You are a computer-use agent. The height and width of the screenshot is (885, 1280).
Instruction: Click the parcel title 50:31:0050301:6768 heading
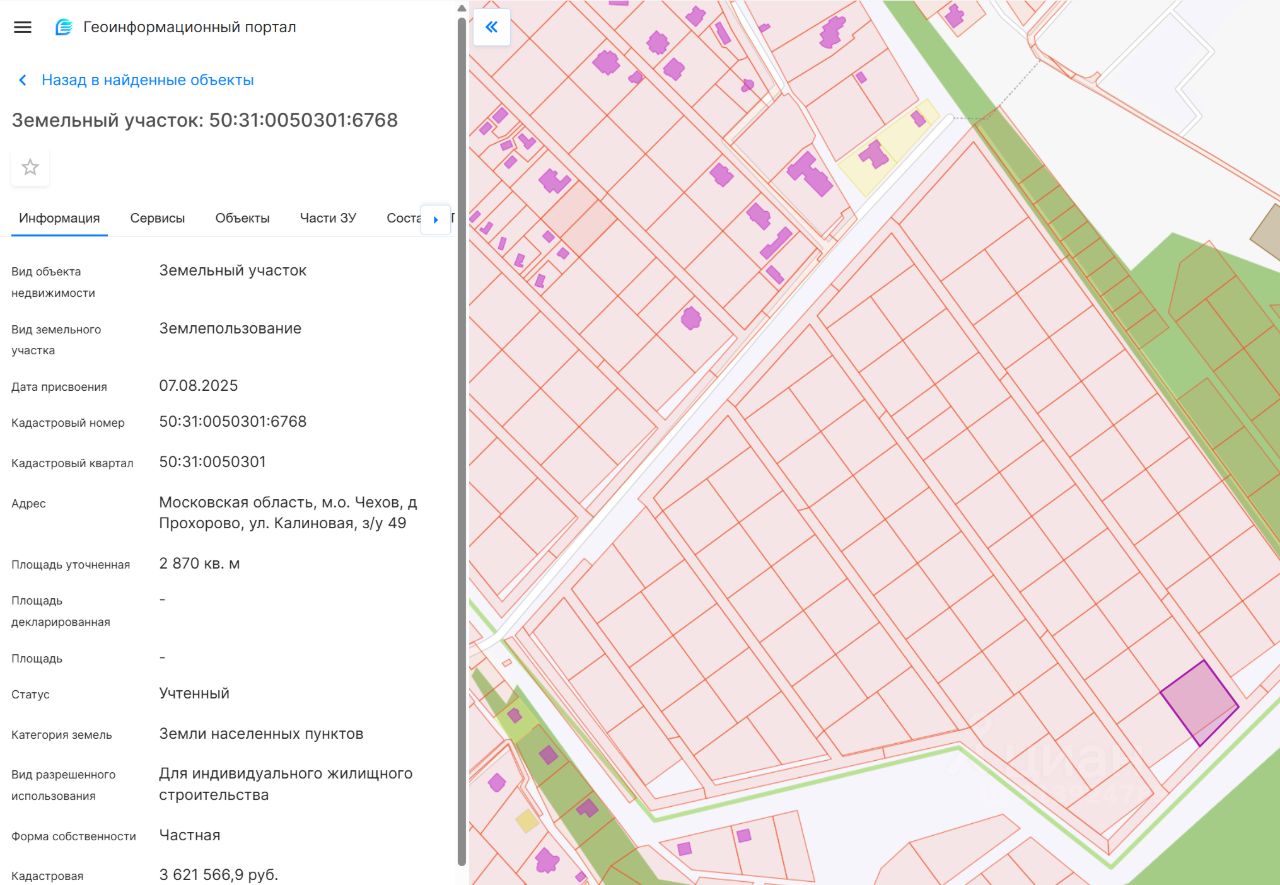tap(204, 121)
